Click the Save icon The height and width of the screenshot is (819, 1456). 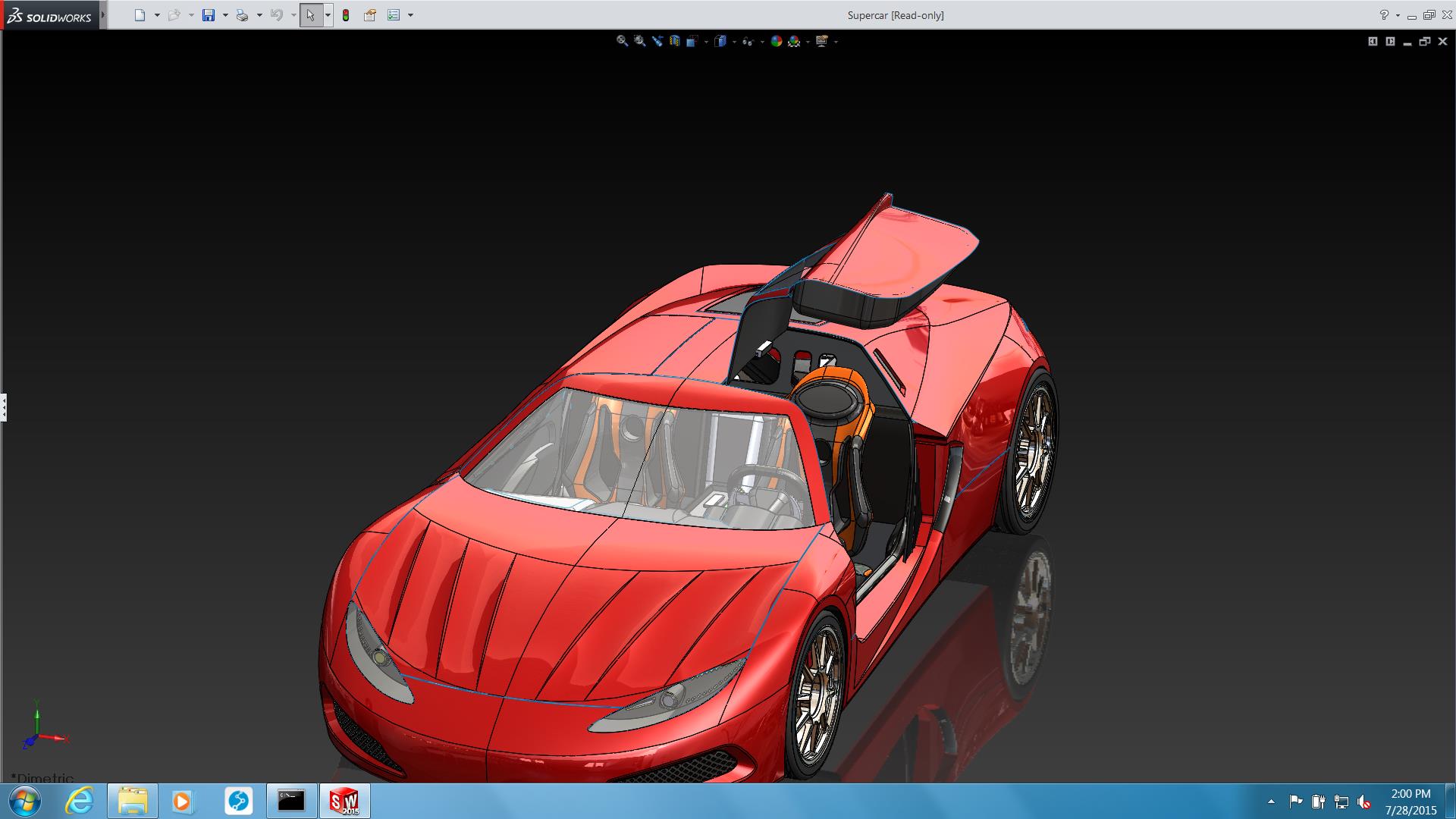click(x=209, y=15)
